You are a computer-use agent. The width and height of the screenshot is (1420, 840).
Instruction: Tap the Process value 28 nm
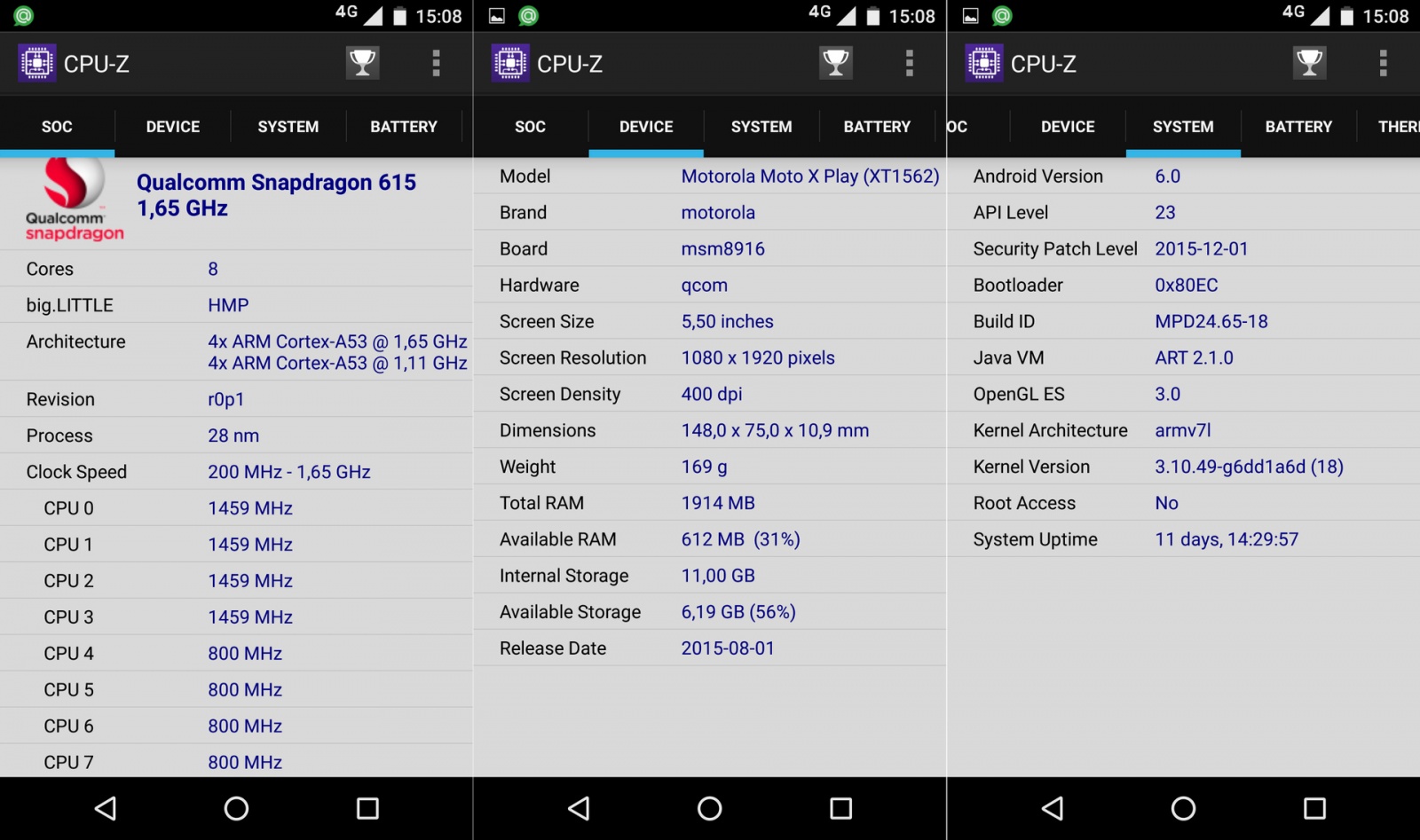[233, 436]
